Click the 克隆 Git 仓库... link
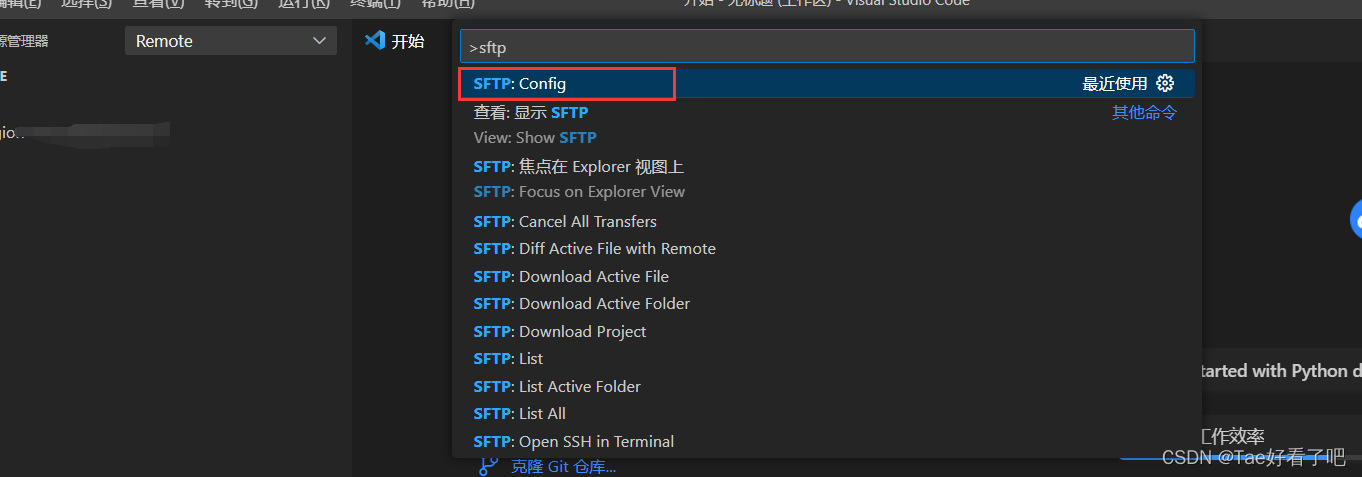Viewport: 1362px width, 477px height. 563,466
